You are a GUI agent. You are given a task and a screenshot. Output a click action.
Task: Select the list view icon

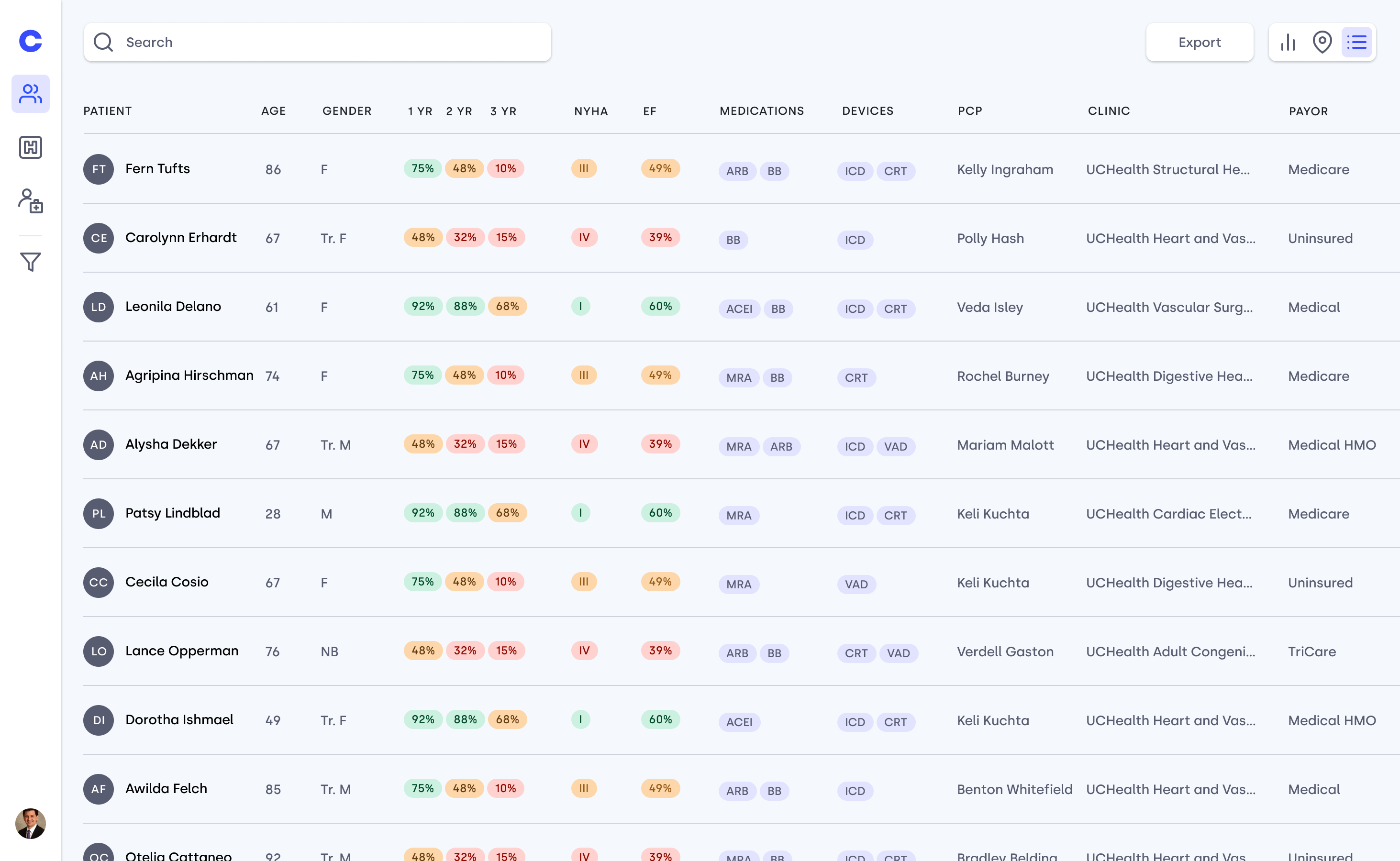click(1357, 42)
